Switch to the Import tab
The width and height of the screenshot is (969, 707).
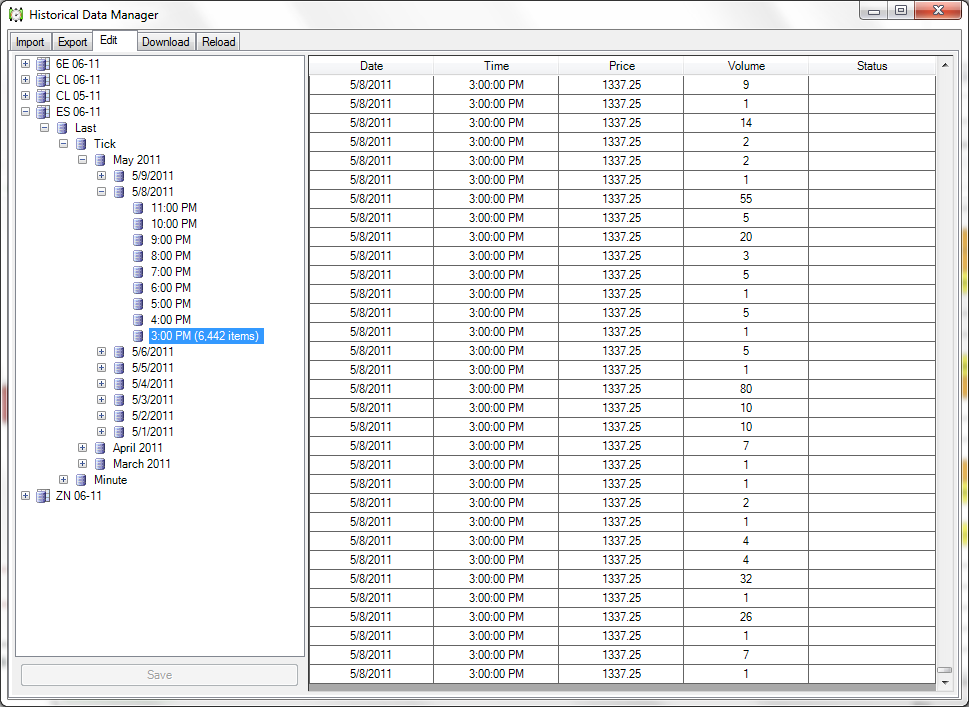[x=30, y=42]
